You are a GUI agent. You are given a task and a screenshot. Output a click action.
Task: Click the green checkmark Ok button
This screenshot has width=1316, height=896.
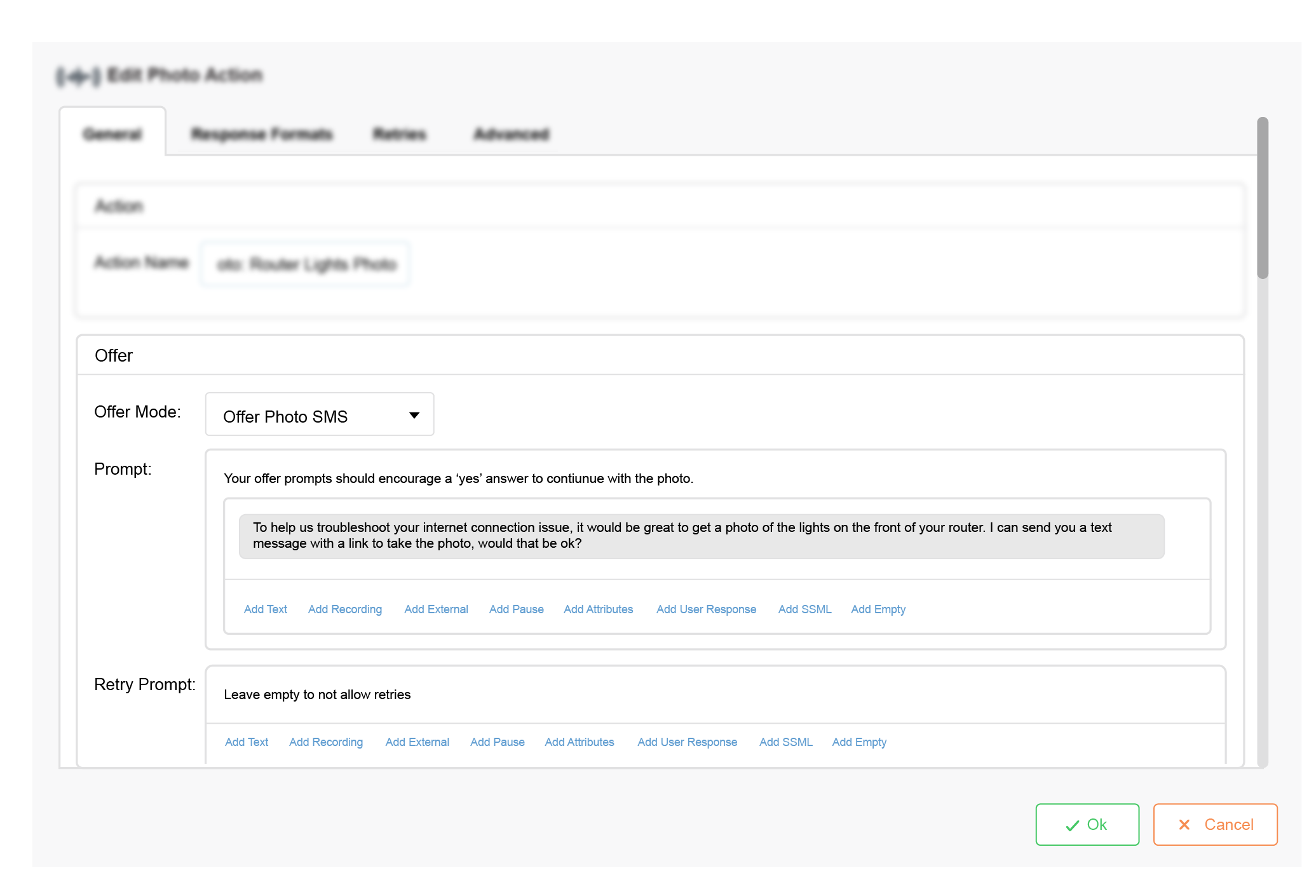click(x=1087, y=824)
